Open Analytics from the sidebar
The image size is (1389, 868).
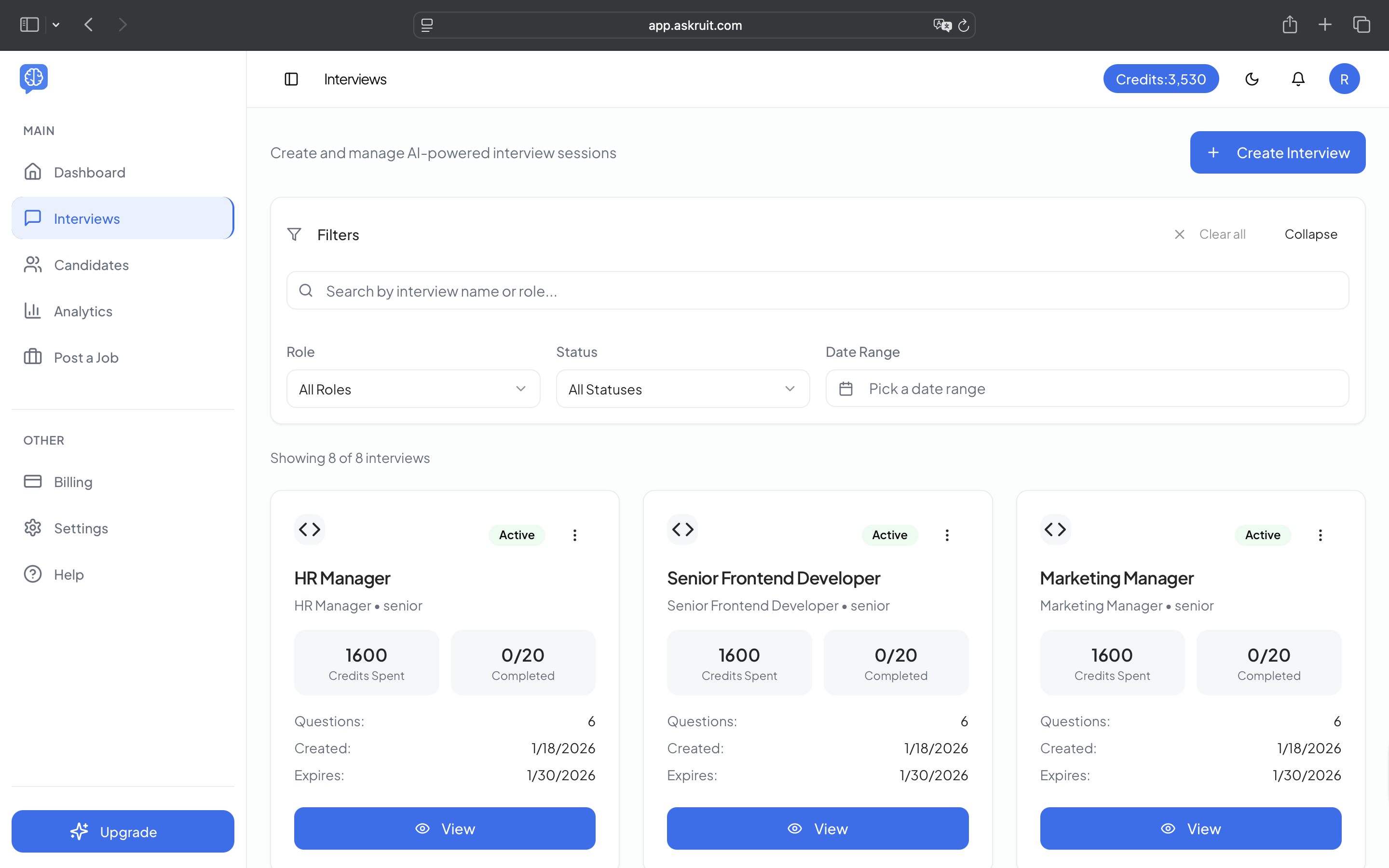82,311
